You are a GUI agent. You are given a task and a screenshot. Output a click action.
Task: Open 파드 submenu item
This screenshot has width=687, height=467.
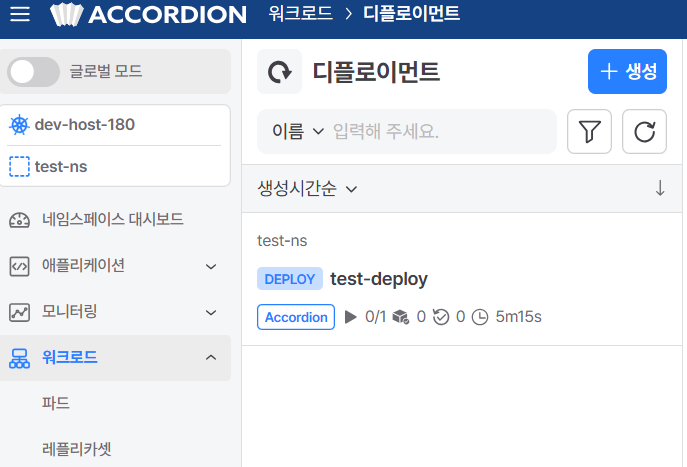56,403
